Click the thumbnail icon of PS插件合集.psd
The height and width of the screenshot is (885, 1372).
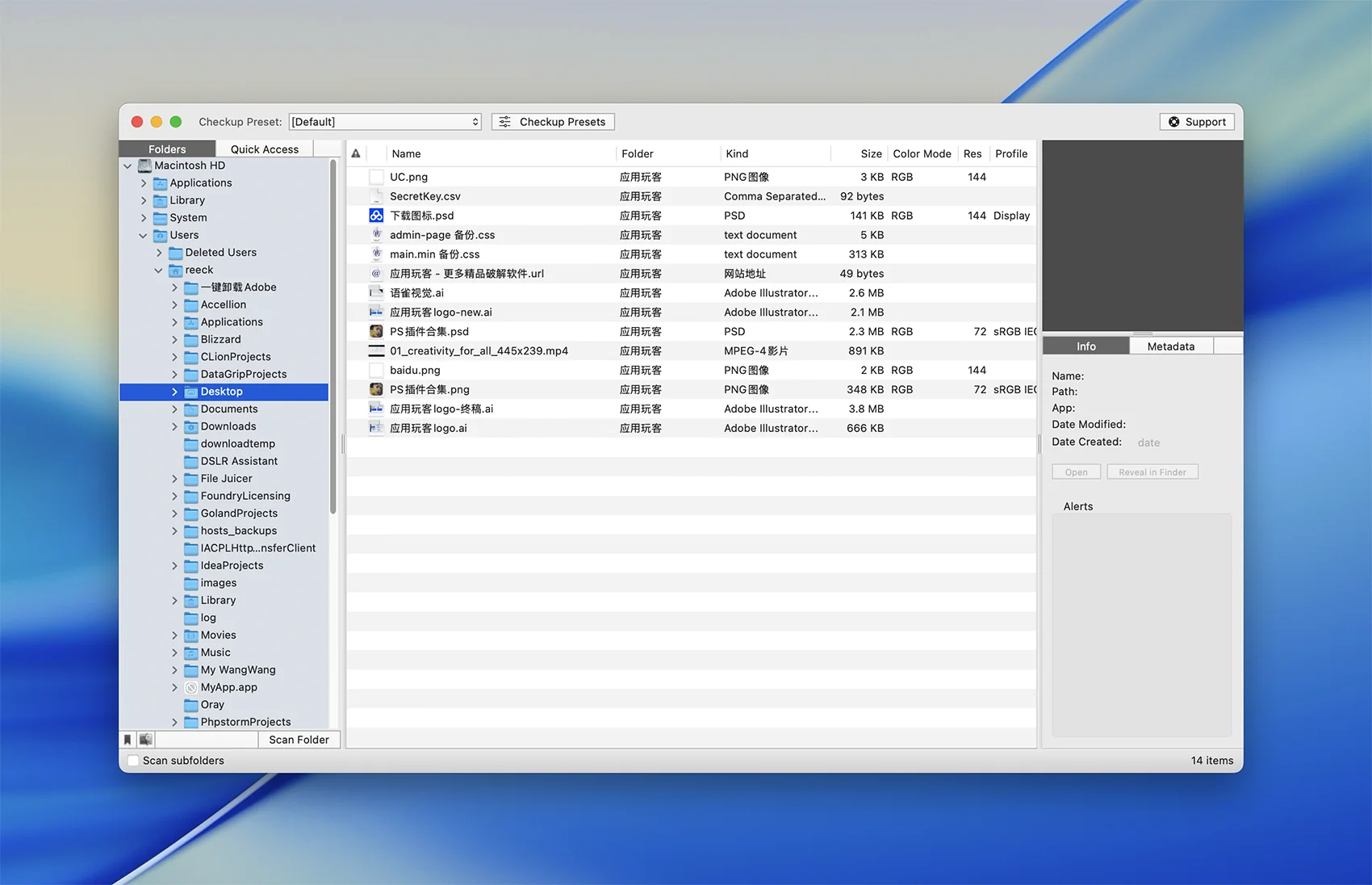point(376,332)
